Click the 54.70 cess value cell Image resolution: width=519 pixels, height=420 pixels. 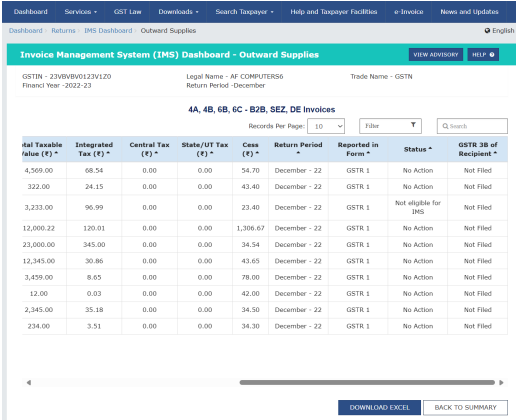pos(250,170)
